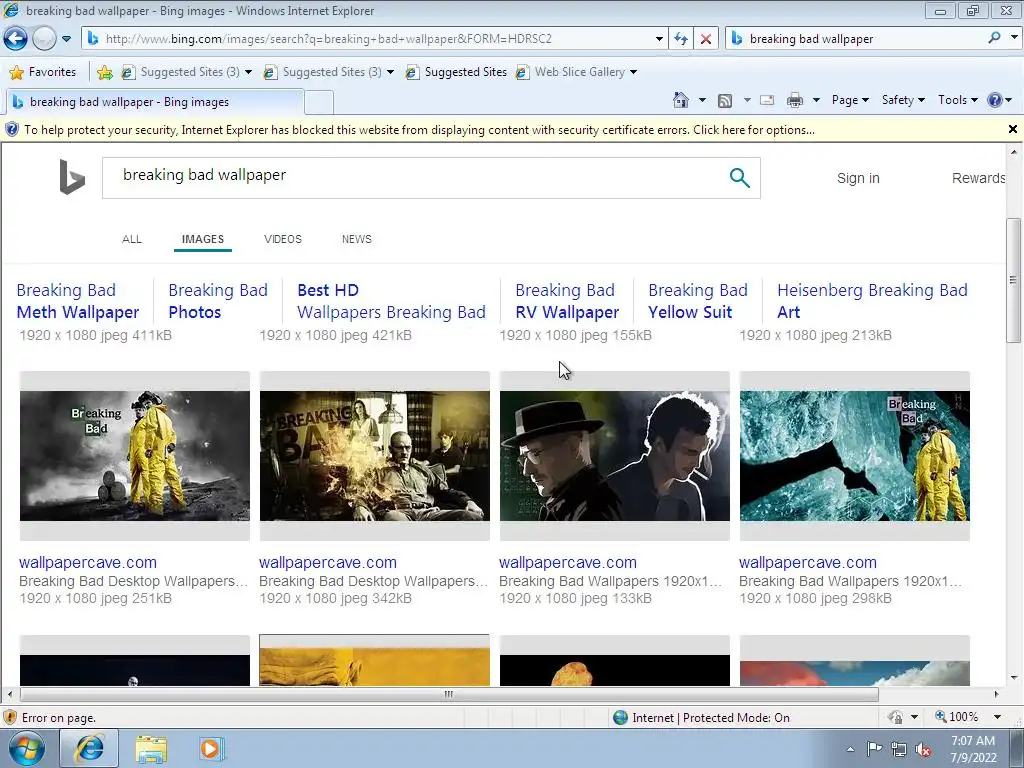
Task: Click wallpapercave.com link under 133kB image
Action: 568,562
